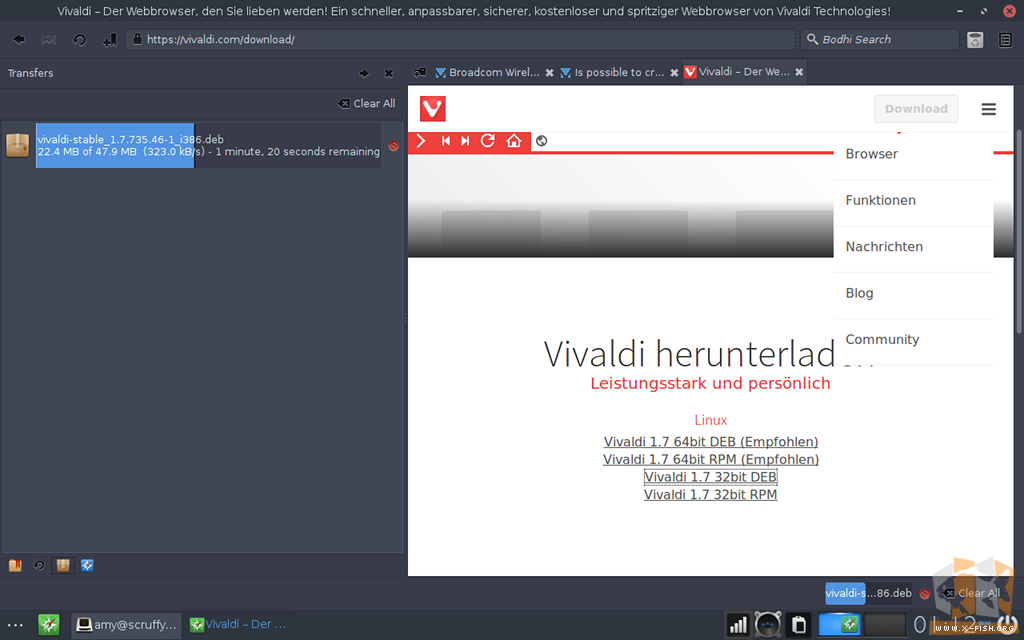The image size is (1024, 640).
Task: Click the padlock icon in the address bar
Action: (x=137, y=39)
